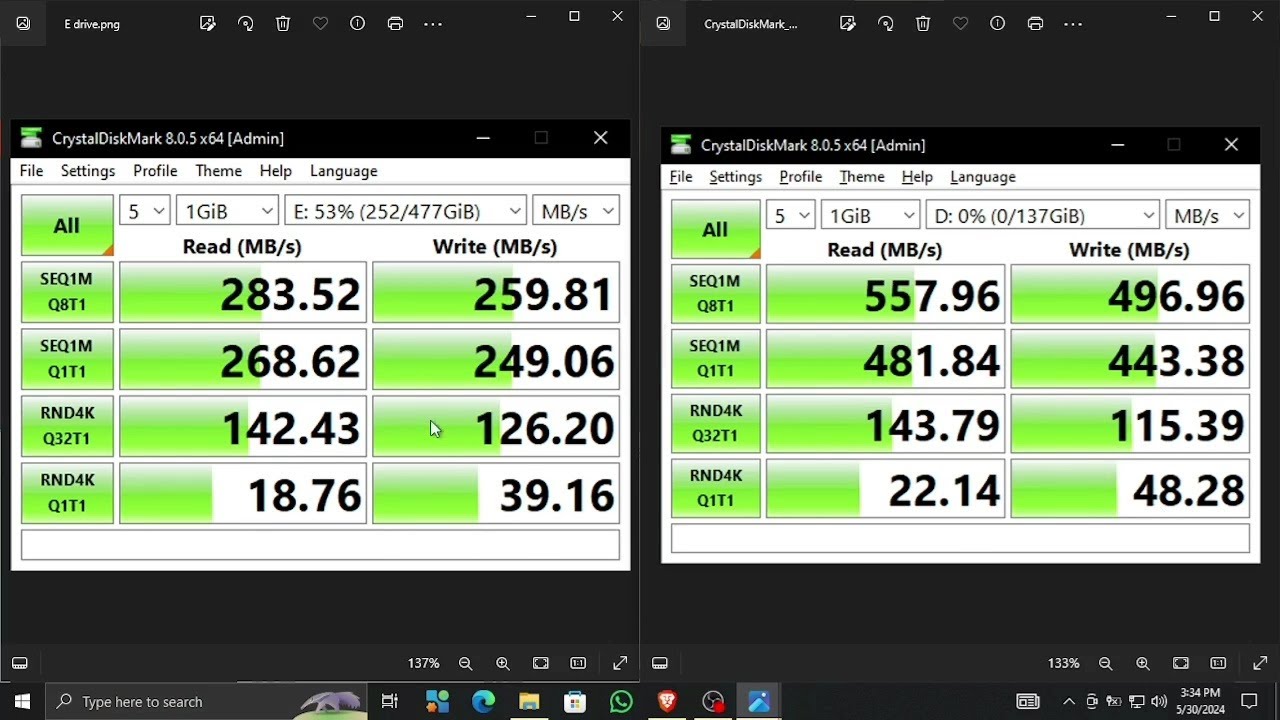Image resolution: width=1280 pixels, height=720 pixels.
Task: Click the 496.96 write result cell
Action: [1130, 294]
